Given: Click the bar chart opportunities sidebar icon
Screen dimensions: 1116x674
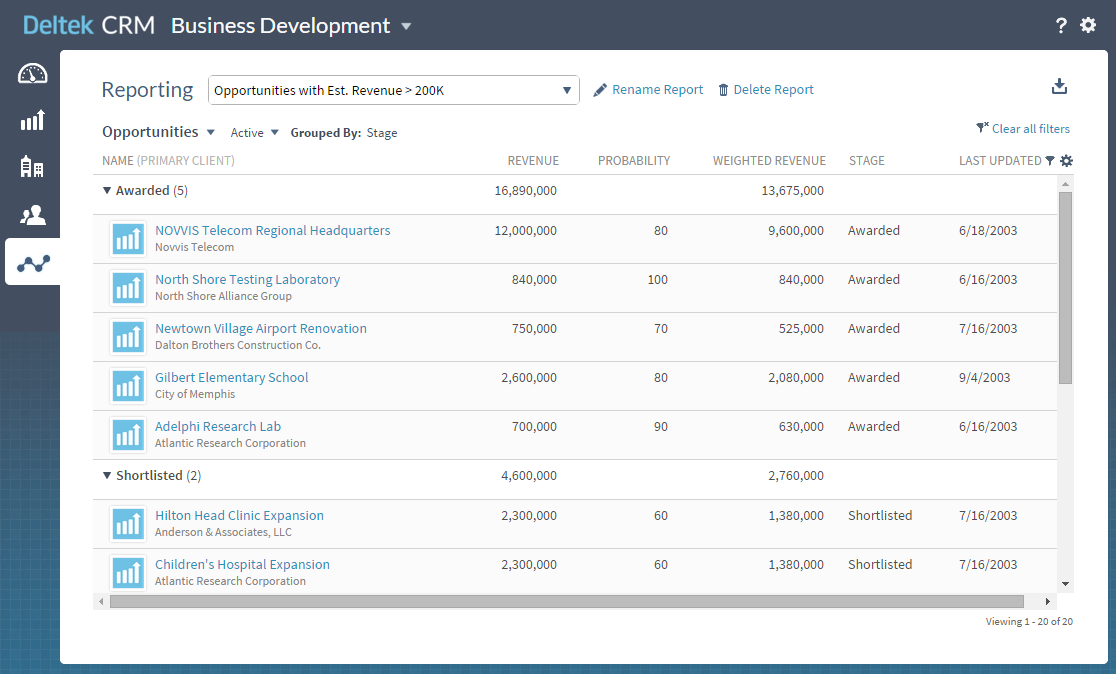Looking at the screenshot, I should click(32, 121).
